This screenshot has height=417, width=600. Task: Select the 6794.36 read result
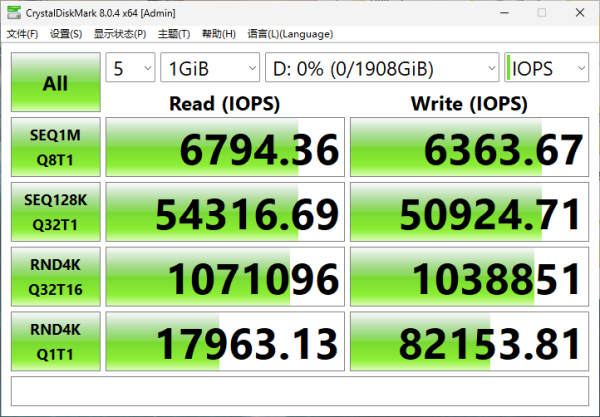[225, 147]
